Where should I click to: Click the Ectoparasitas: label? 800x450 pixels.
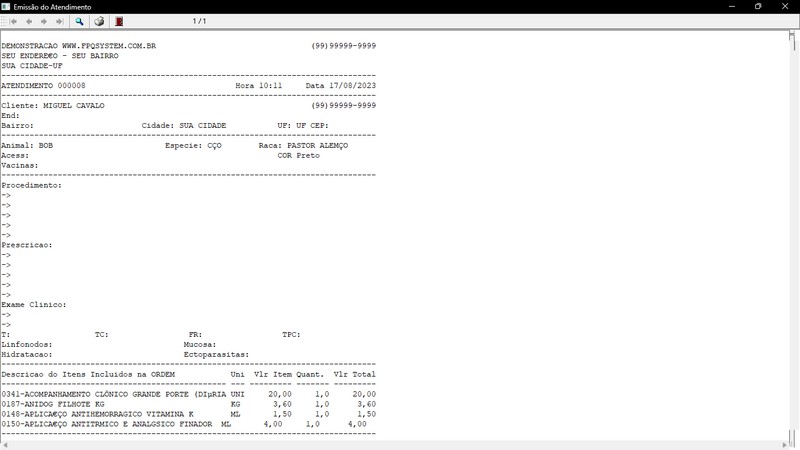pyautogui.click(x=216, y=355)
